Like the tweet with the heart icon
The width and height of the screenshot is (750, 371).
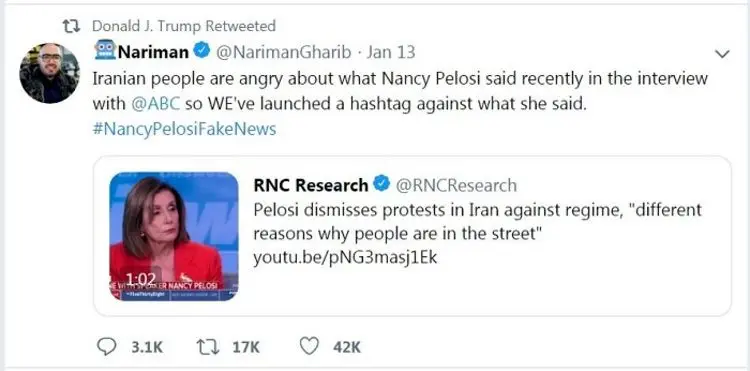pyautogui.click(x=309, y=347)
